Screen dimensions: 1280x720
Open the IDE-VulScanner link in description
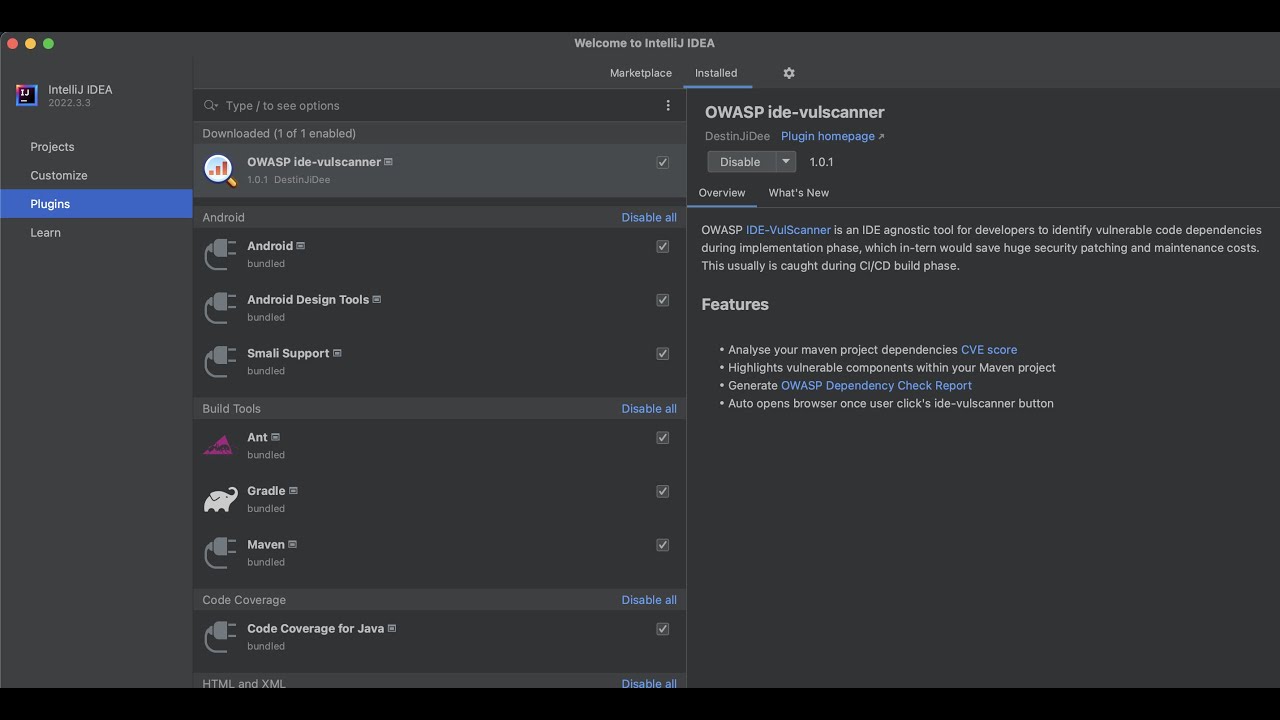coord(788,230)
